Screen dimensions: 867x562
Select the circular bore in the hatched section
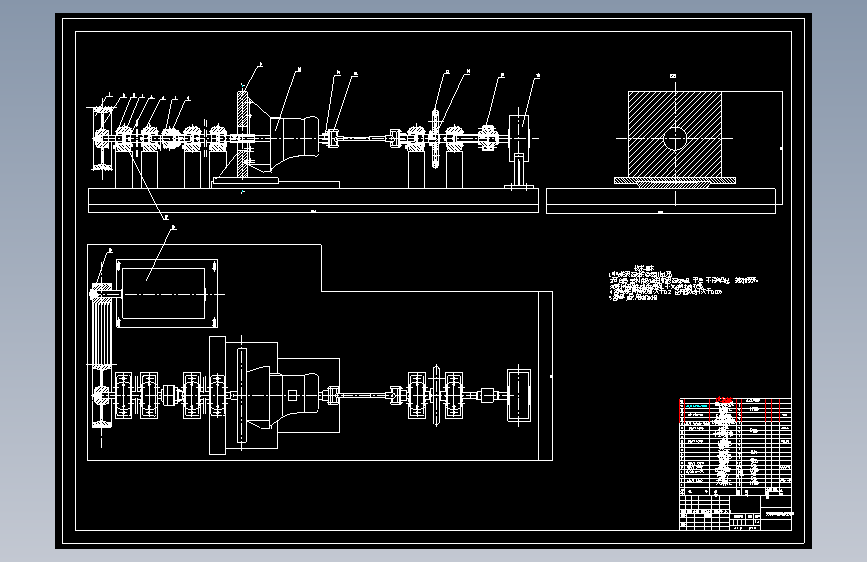coord(675,138)
